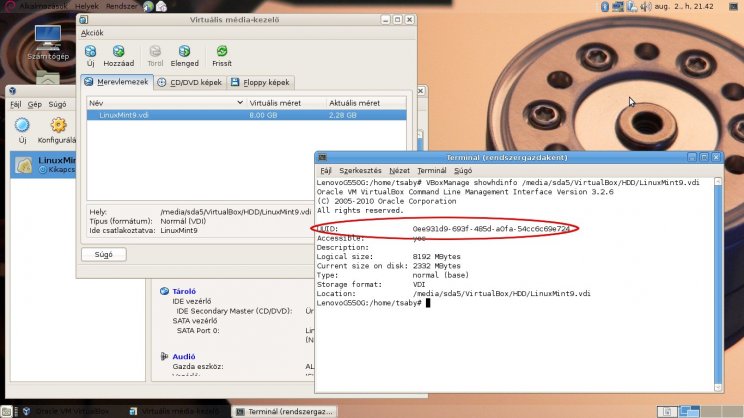Click the Tároló storage section icon
Image resolution: width=744 pixels, height=418 pixels.
[164, 291]
